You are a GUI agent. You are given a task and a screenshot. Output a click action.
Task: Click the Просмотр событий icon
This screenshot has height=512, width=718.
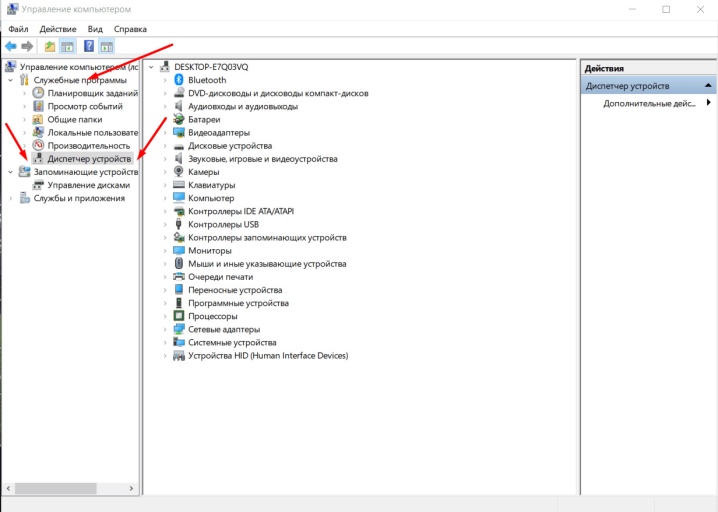pos(38,106)
